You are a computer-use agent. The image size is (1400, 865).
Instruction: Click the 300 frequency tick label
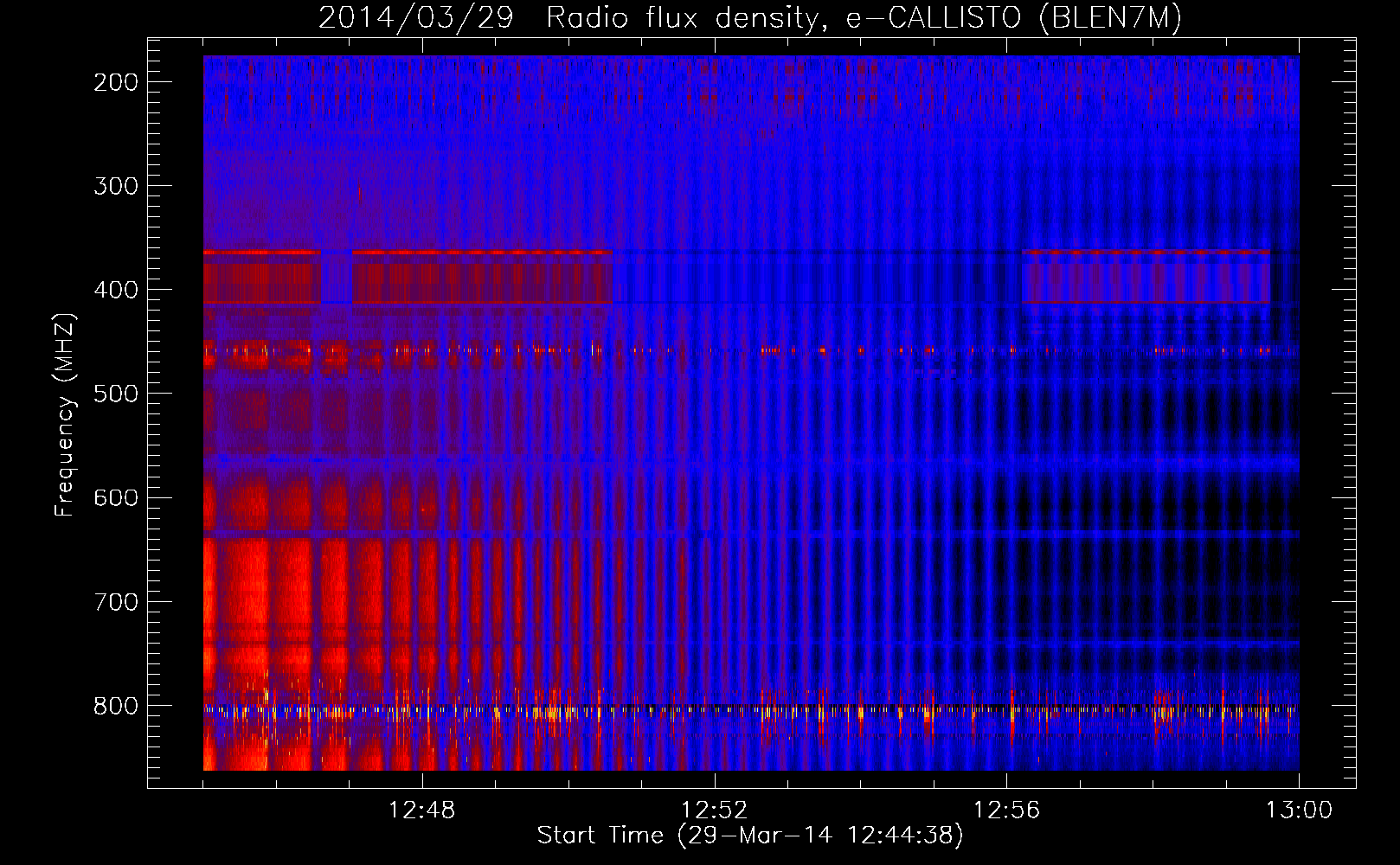pos(116,186)
